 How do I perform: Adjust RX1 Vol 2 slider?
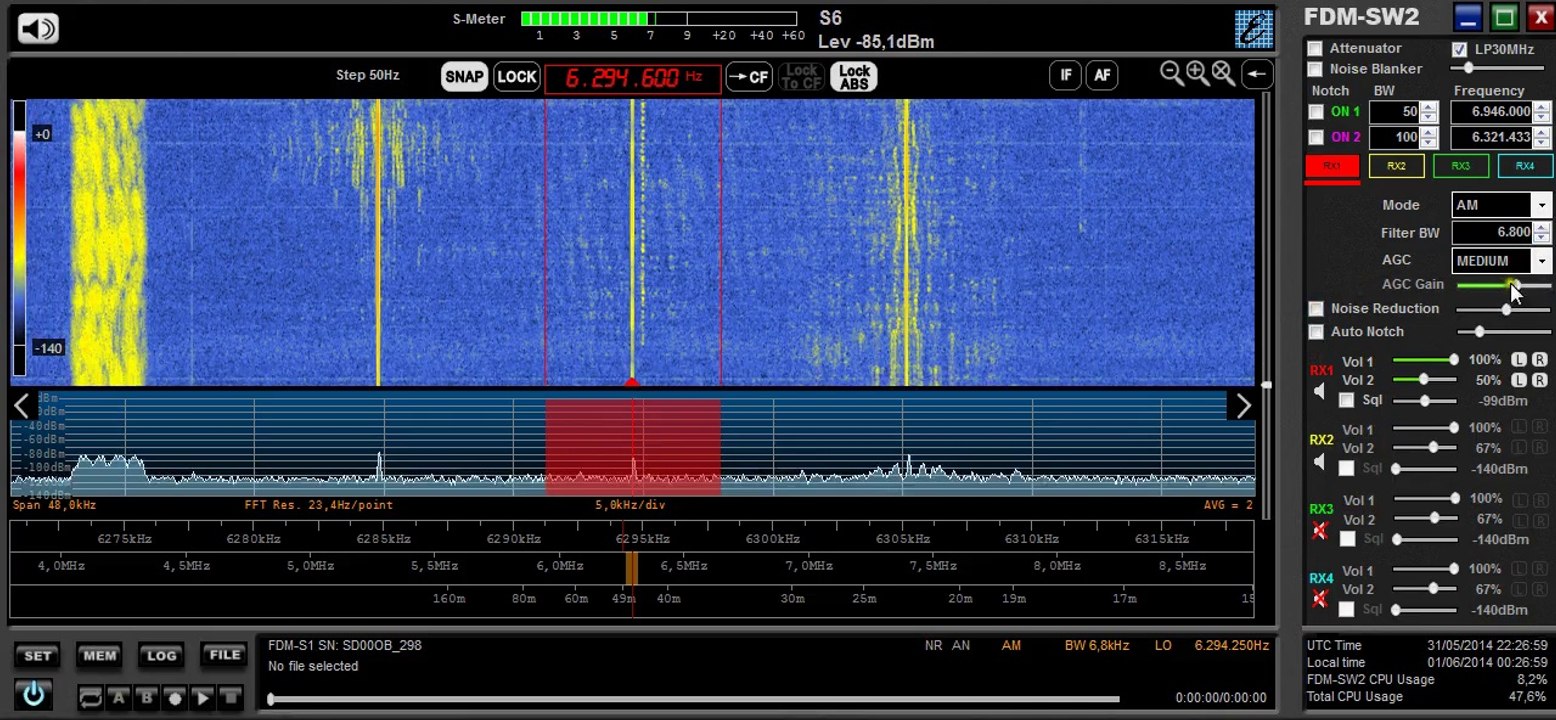coord(1425,380)
